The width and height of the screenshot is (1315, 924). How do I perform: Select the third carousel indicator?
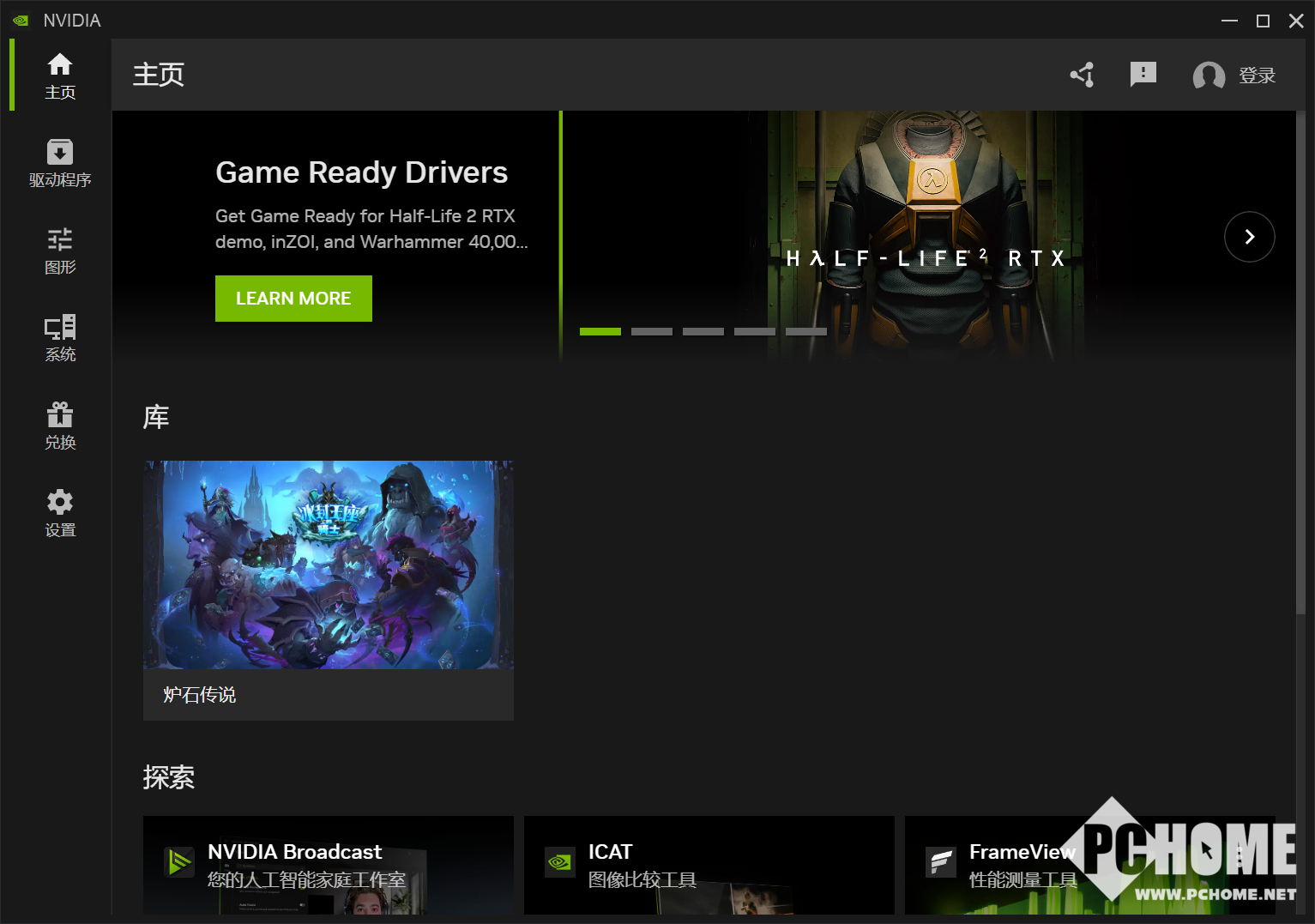point(703,331)
